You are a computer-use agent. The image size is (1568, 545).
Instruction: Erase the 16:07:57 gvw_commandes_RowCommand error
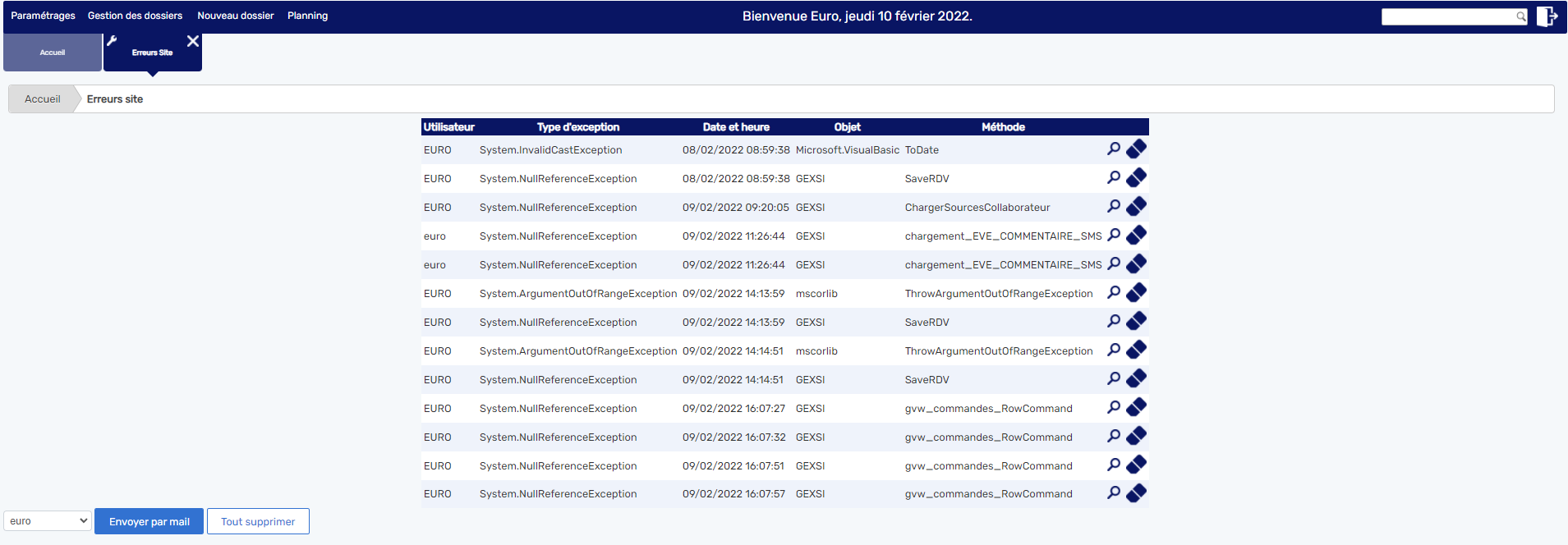(x=1136, y=493)
